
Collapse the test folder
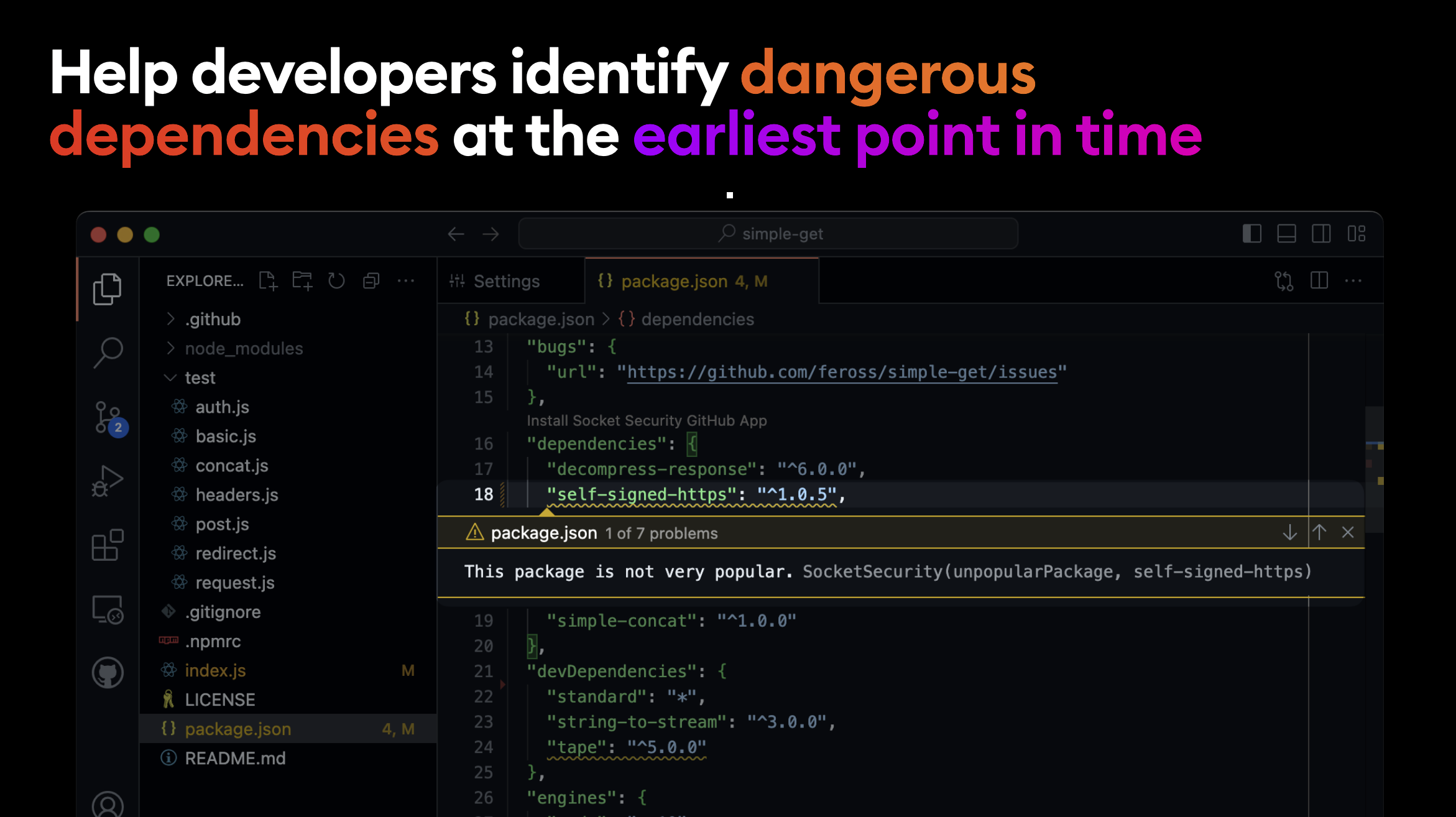tap(288, 377)
